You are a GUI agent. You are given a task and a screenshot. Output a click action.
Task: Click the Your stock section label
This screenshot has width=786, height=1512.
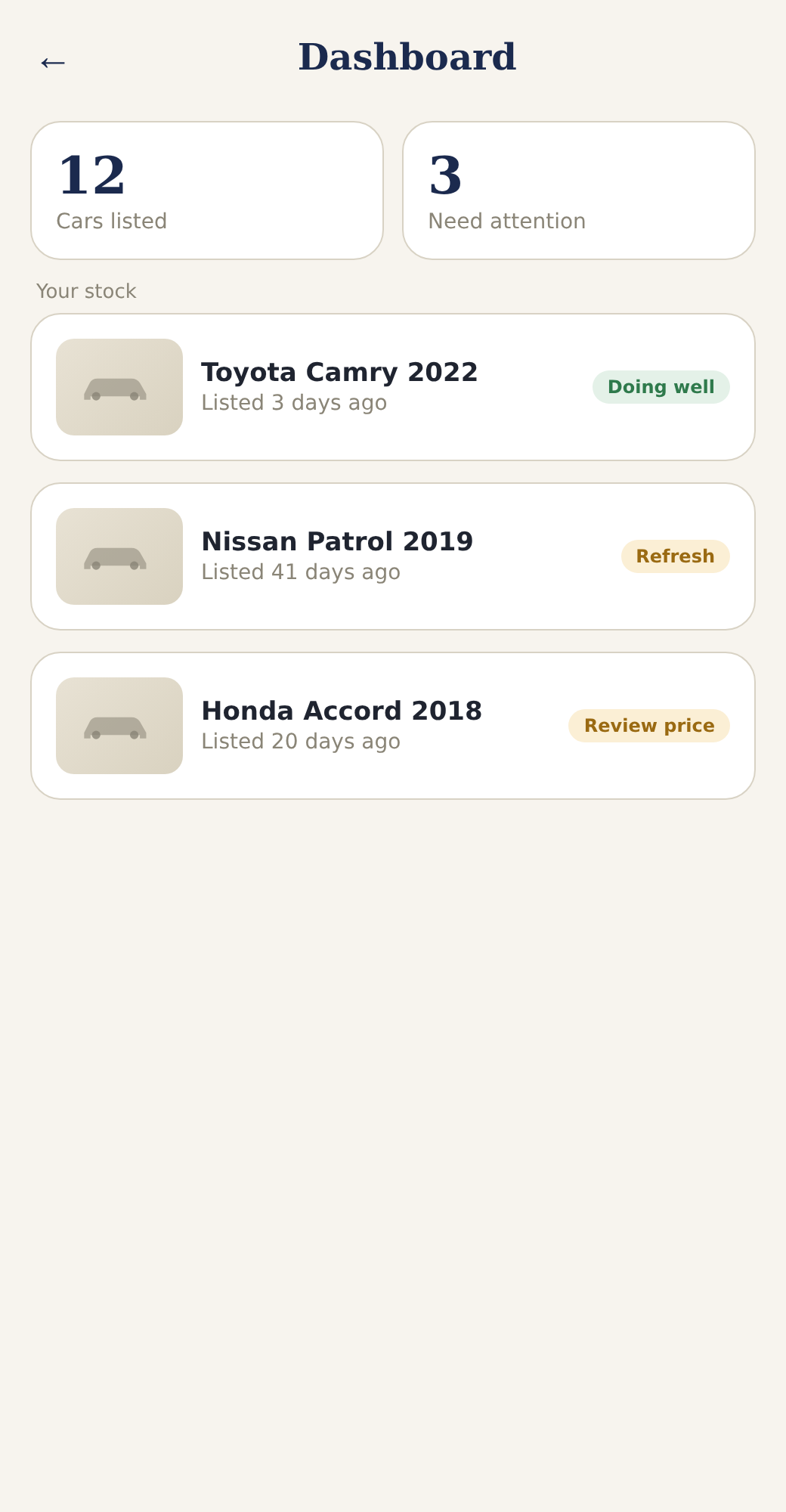coord(86,292)
